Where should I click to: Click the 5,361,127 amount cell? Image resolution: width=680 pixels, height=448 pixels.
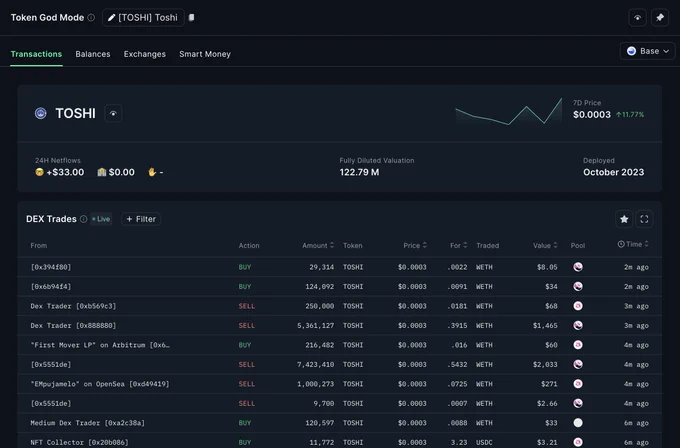coord(316,326)
